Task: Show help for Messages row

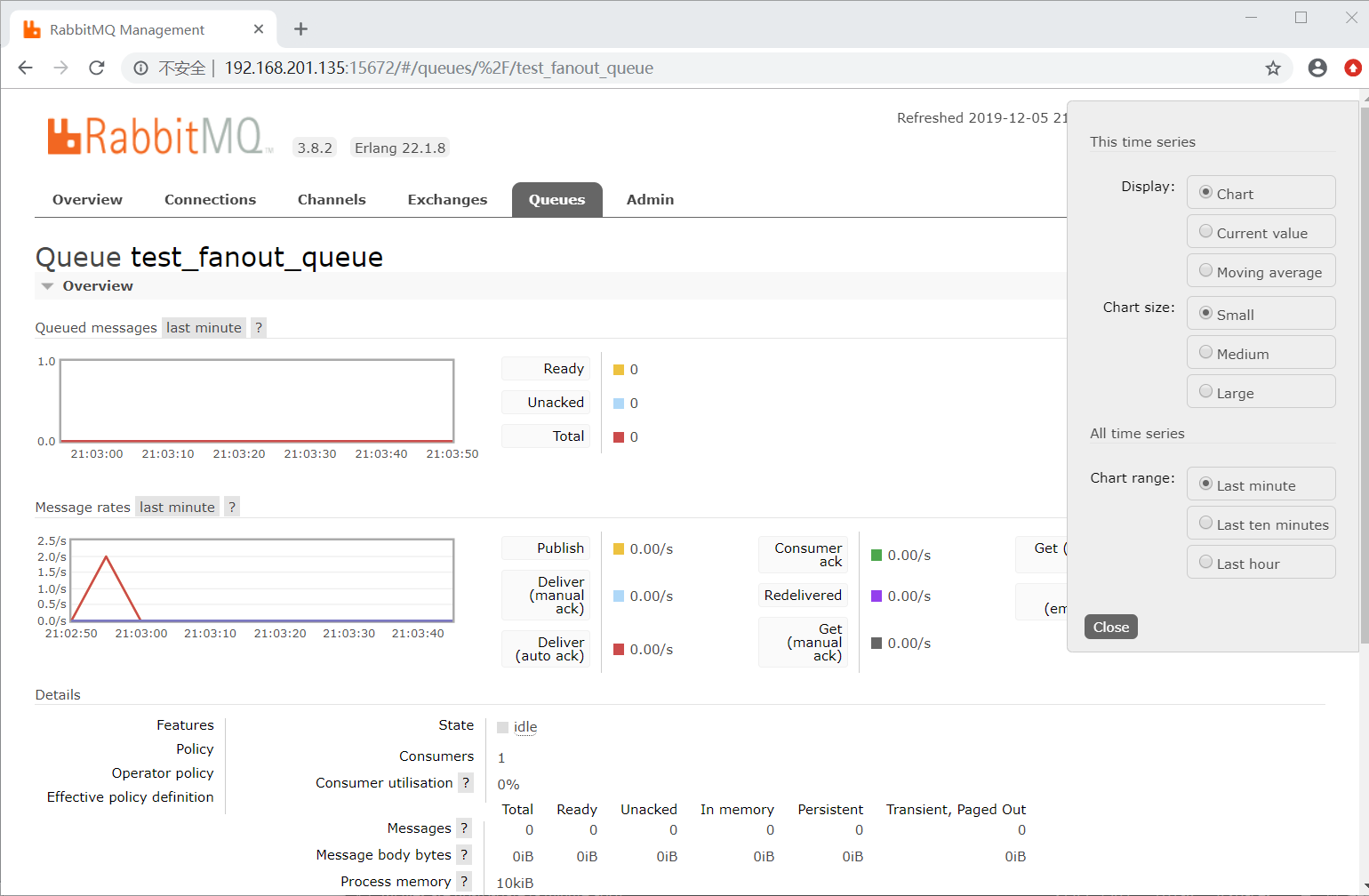Action: click(464, 828)
